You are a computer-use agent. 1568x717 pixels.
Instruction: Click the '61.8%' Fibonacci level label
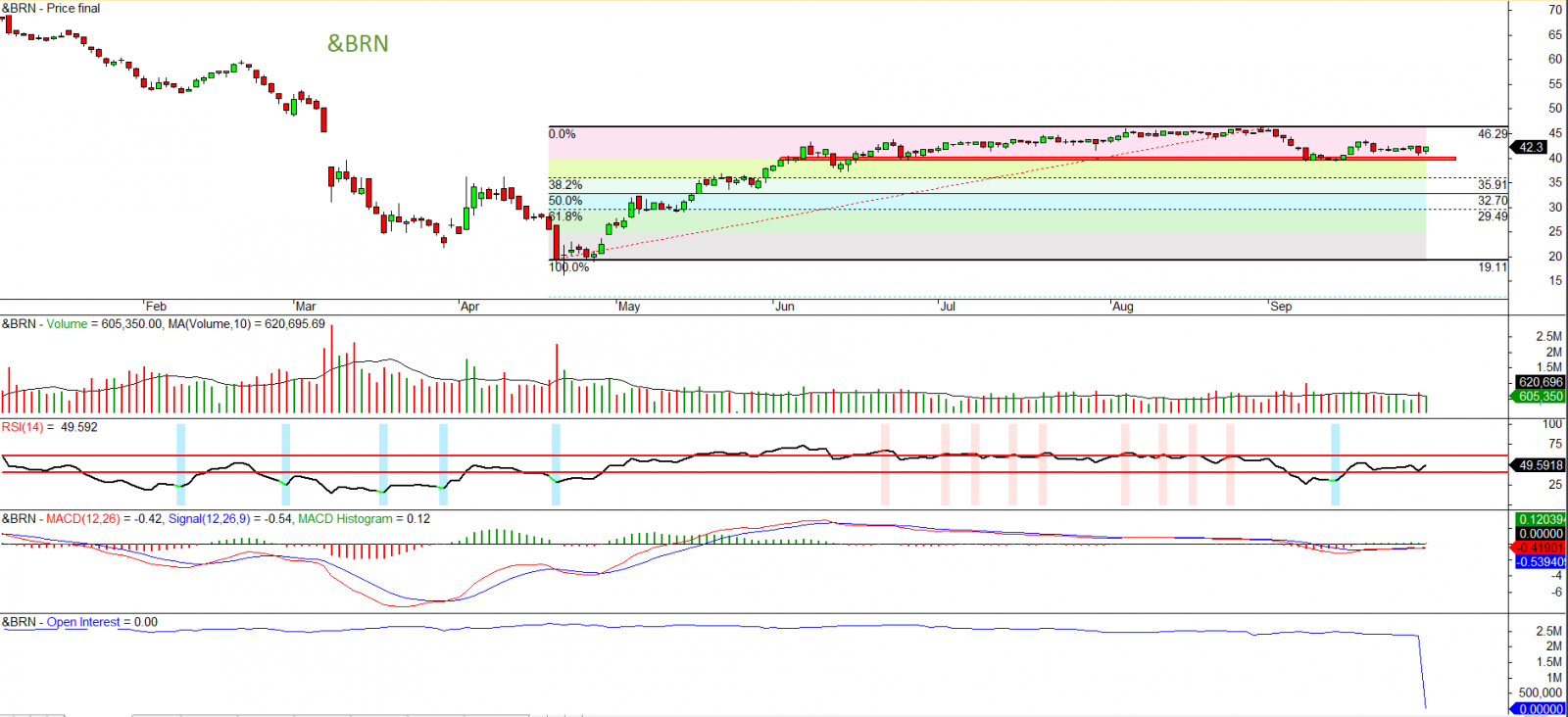click(x=565, y=216)
